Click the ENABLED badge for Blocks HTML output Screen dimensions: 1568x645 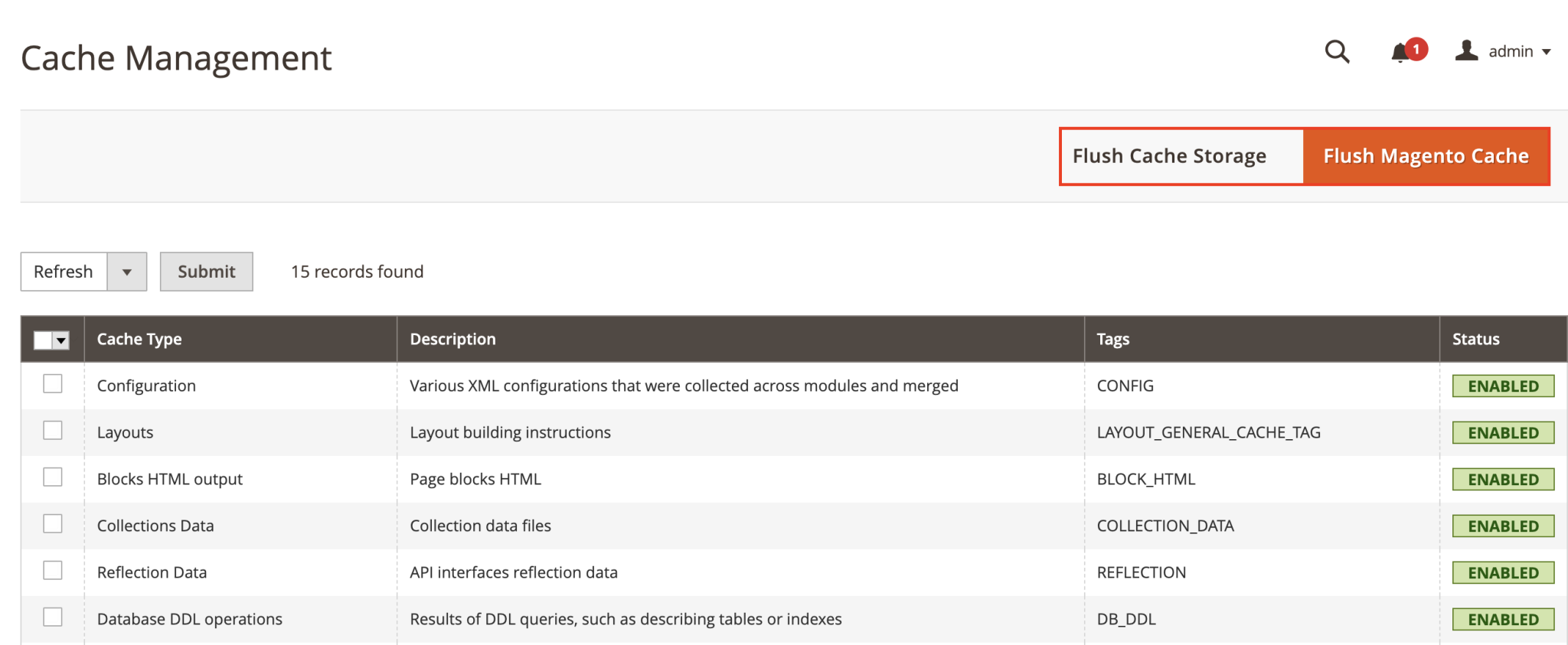coord(1504,480)
